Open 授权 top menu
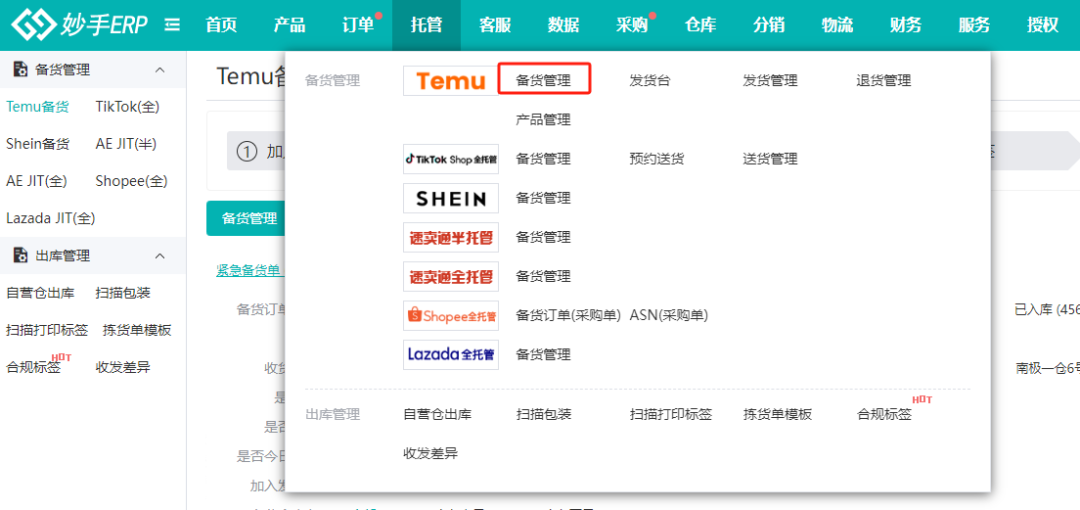 coord(1043,26)
